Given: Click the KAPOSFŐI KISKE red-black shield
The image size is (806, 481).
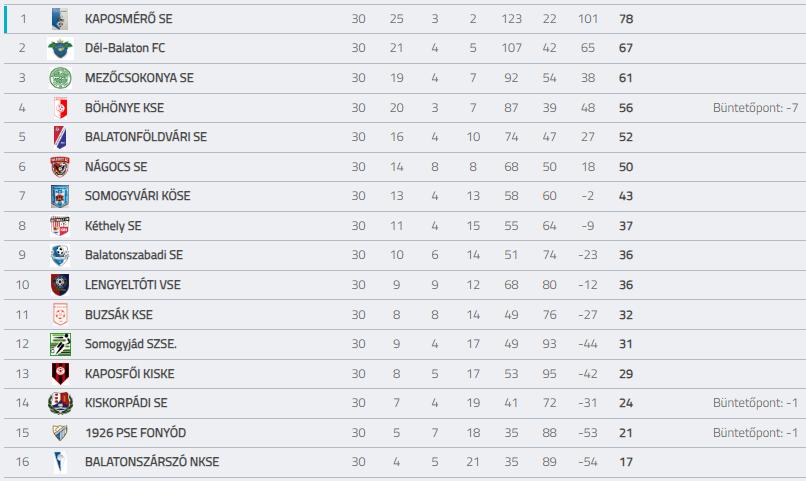Looking at the screenshot, I should tap(60, 374).
